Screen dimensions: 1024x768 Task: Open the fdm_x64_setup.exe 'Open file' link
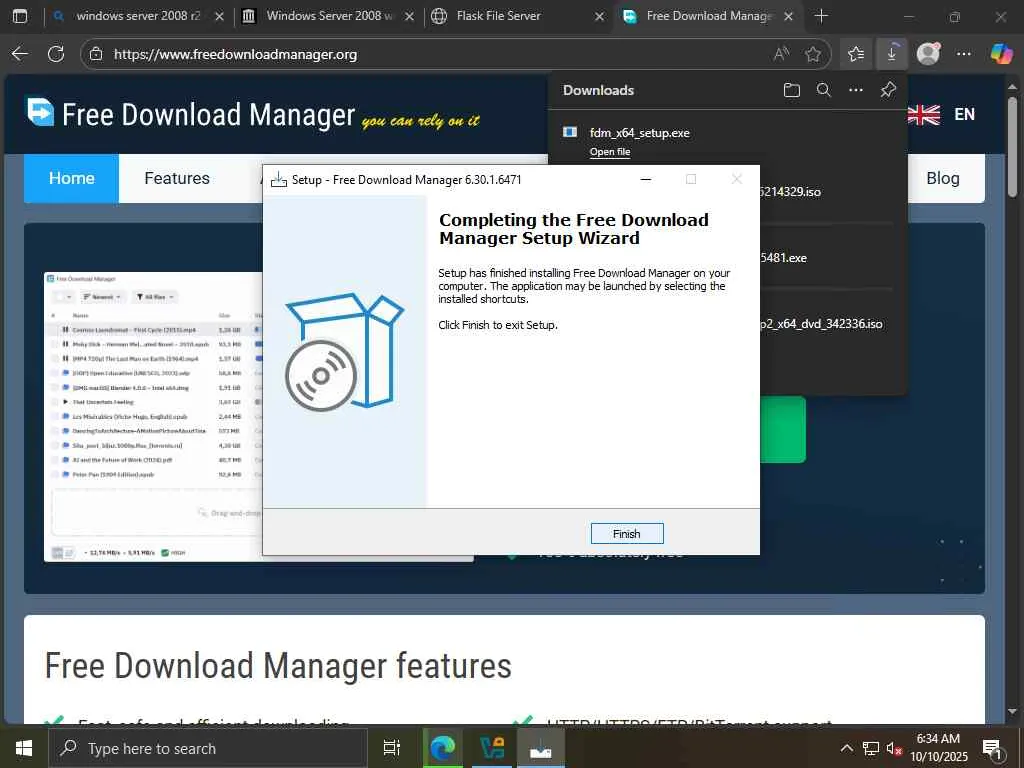[x=610, y=152]
